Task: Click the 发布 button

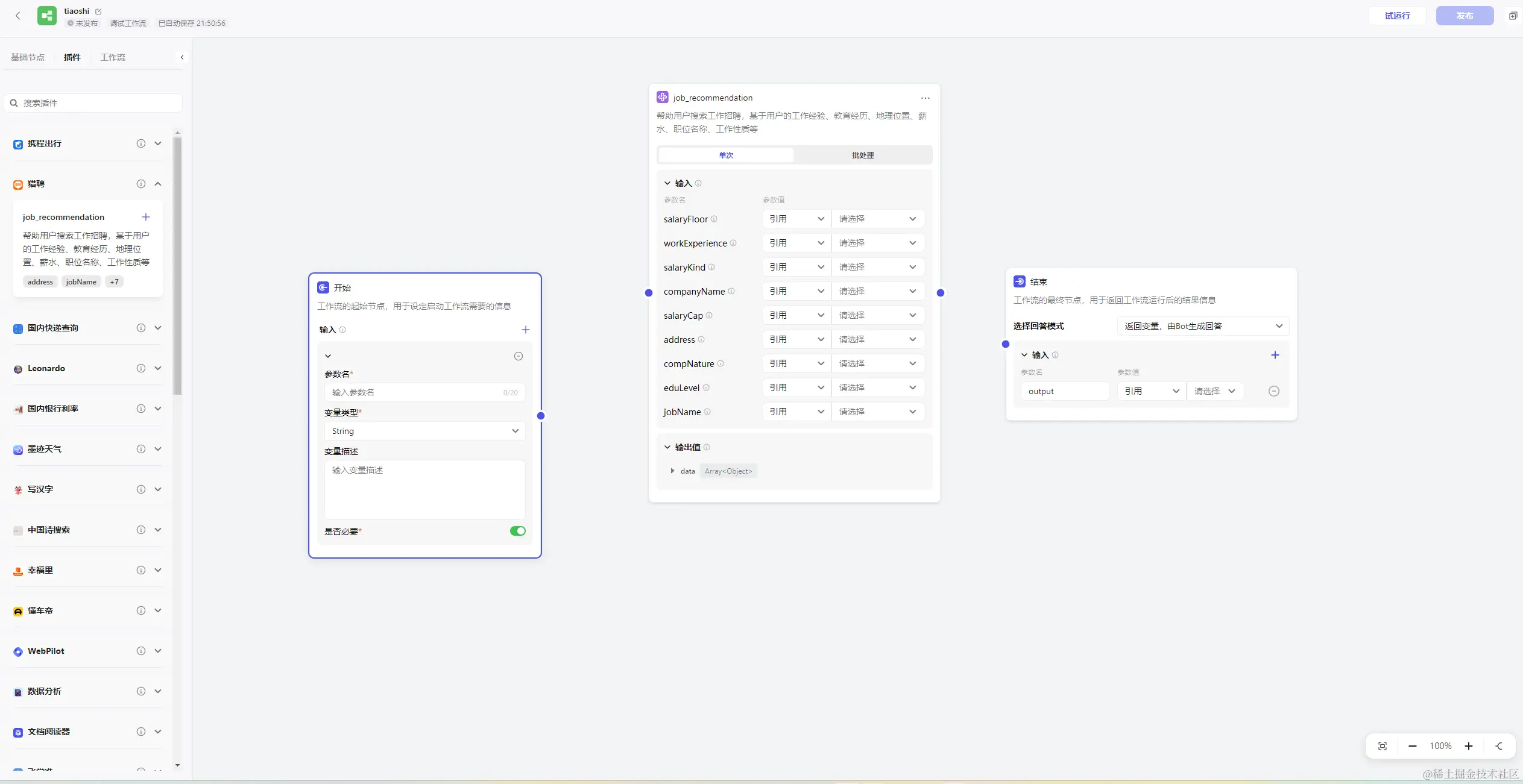Action: point(1465,16)
